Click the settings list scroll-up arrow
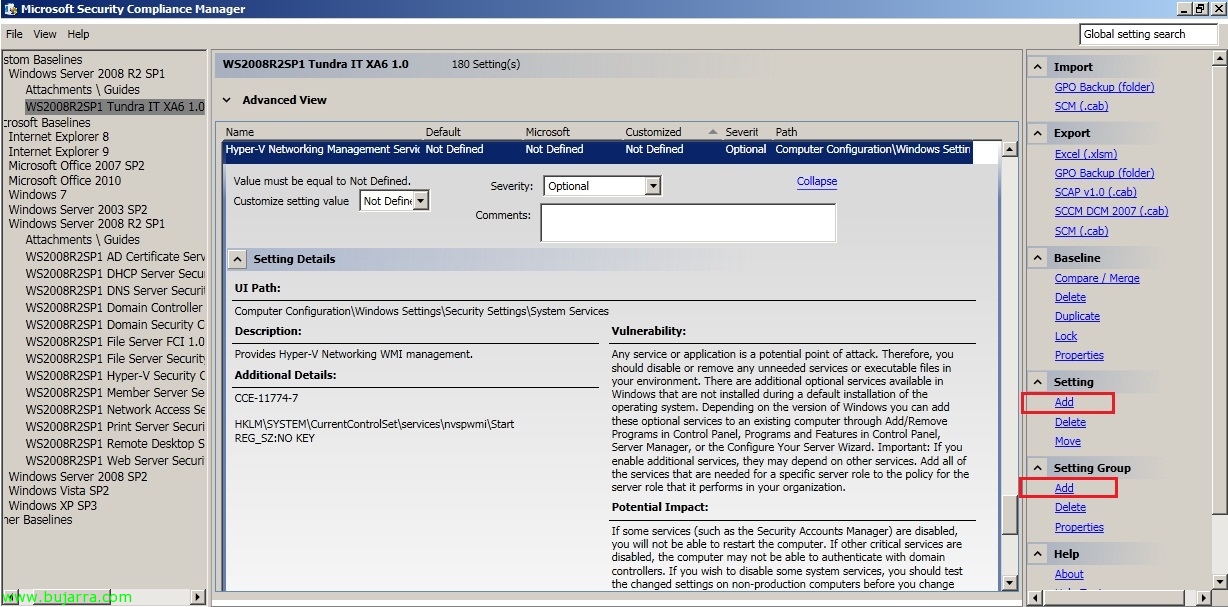This screenshot has width=1228, height=607. click(x=1009, y=150)
